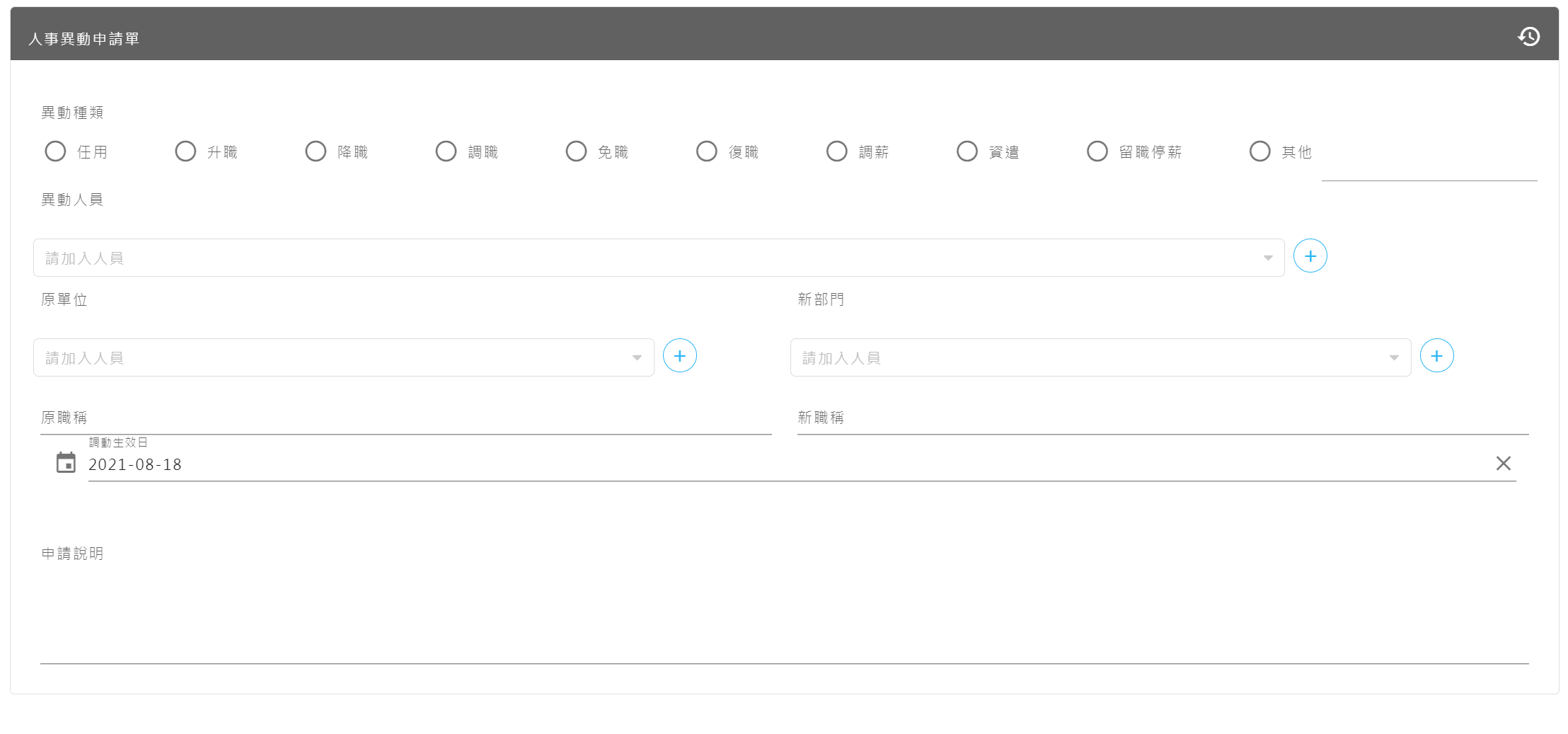Open the 新部門 dropdown list

tap(1393, 358)
